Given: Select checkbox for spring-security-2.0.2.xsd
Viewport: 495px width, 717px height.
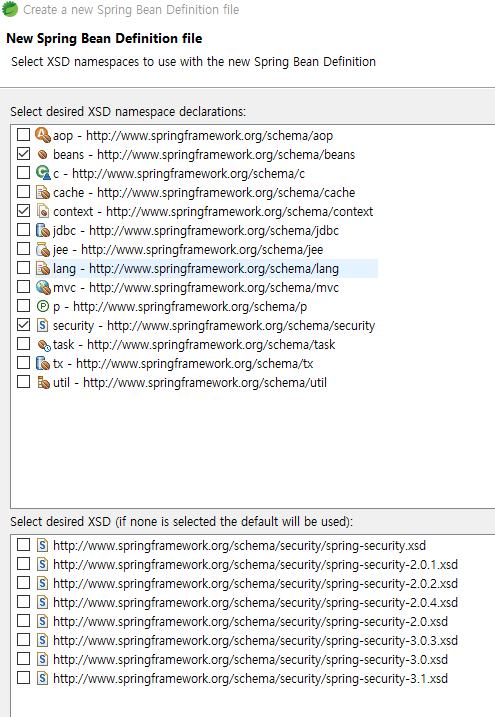Looking at the screenshot, I should coord(23,583).
